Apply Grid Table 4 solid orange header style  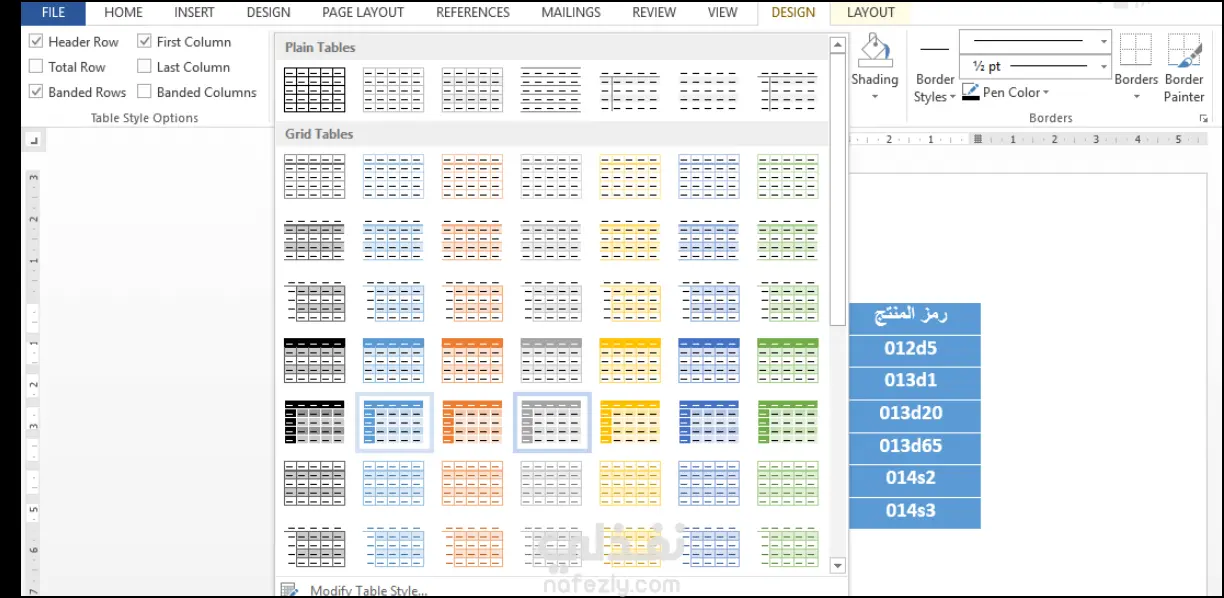(x=472, y=360)
